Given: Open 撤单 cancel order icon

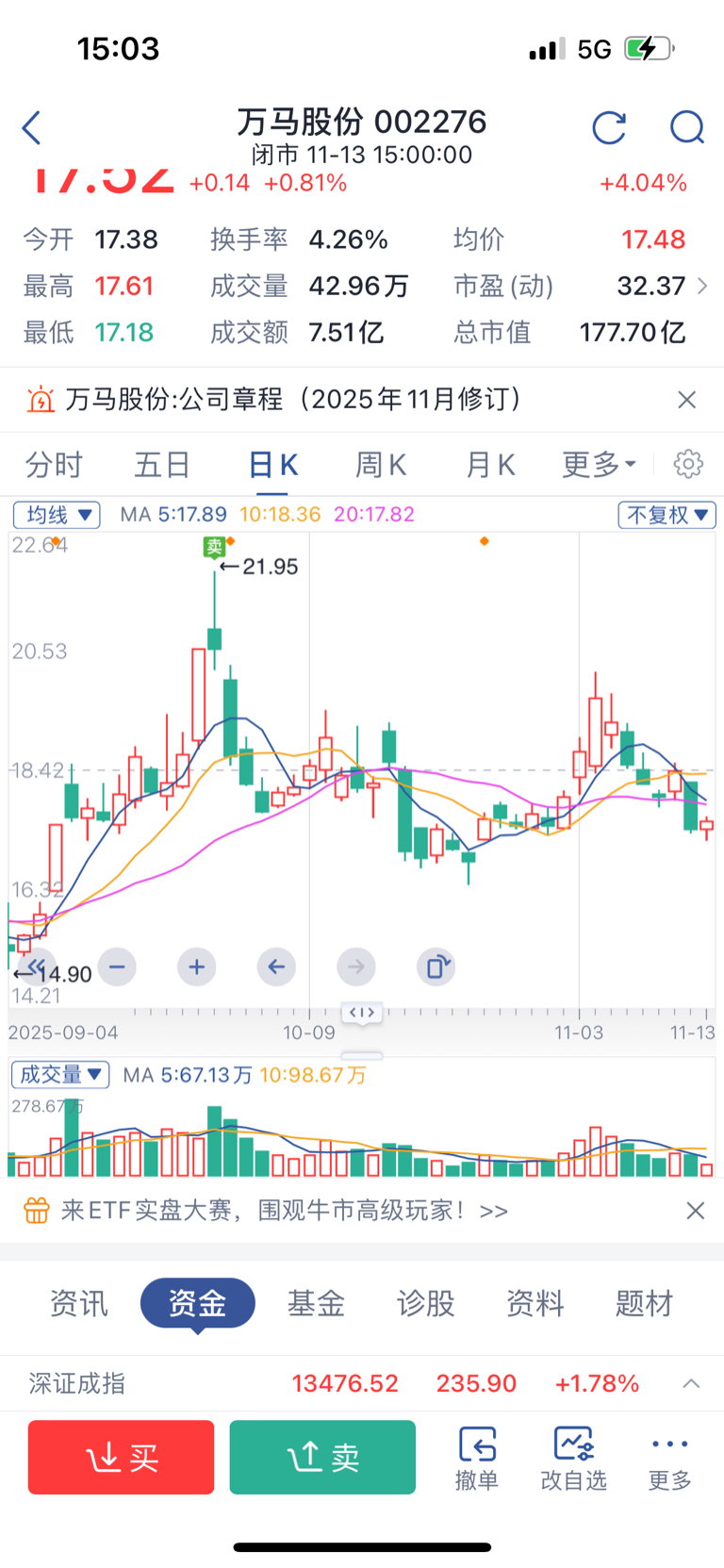Looking at the screenshot, I should click(x=477, y=1458).
